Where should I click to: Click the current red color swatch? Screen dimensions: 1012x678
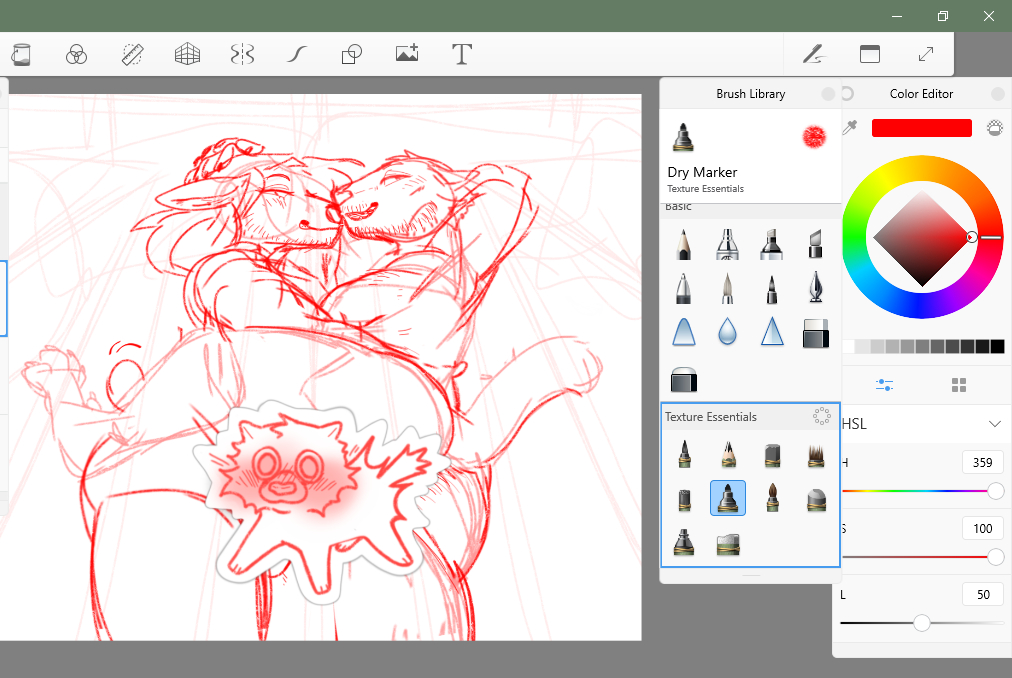pos(921,128)
